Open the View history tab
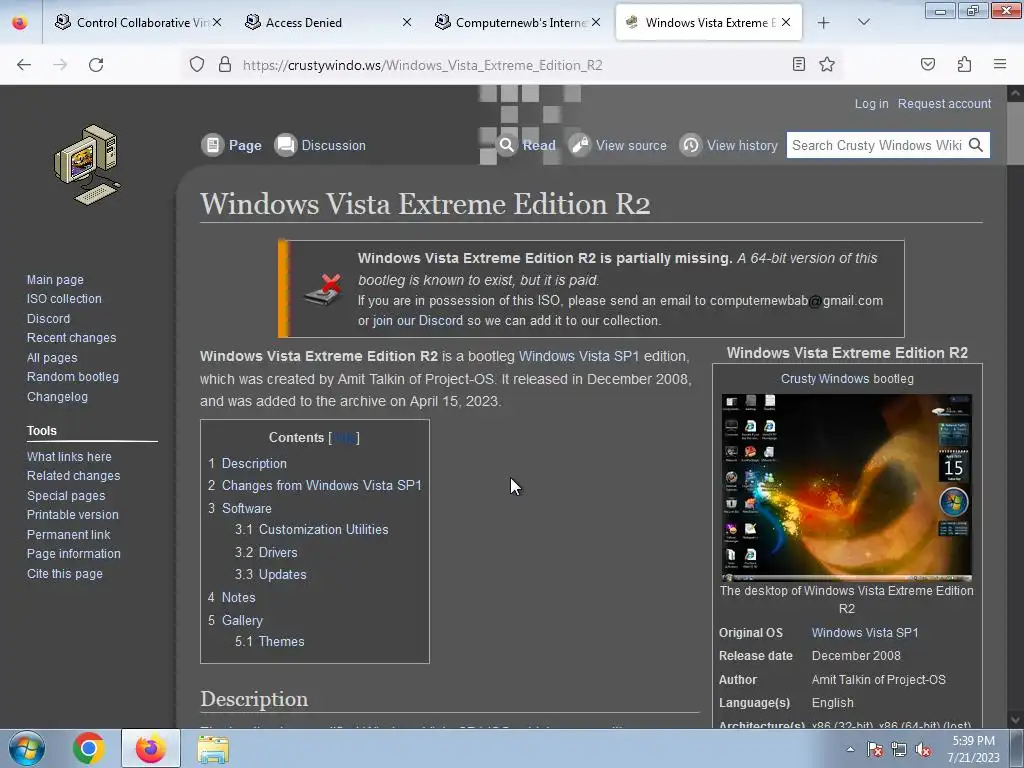 coord(729,145)
